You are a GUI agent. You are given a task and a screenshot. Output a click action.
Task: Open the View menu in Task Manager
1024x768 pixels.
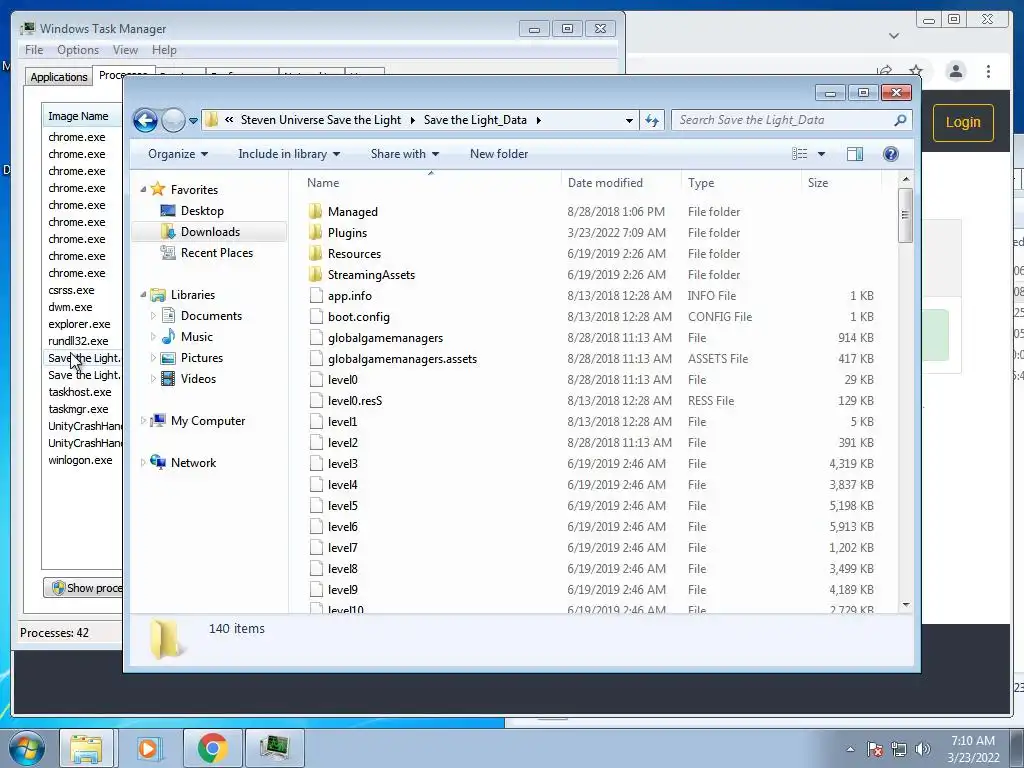[x=125, y=50]
